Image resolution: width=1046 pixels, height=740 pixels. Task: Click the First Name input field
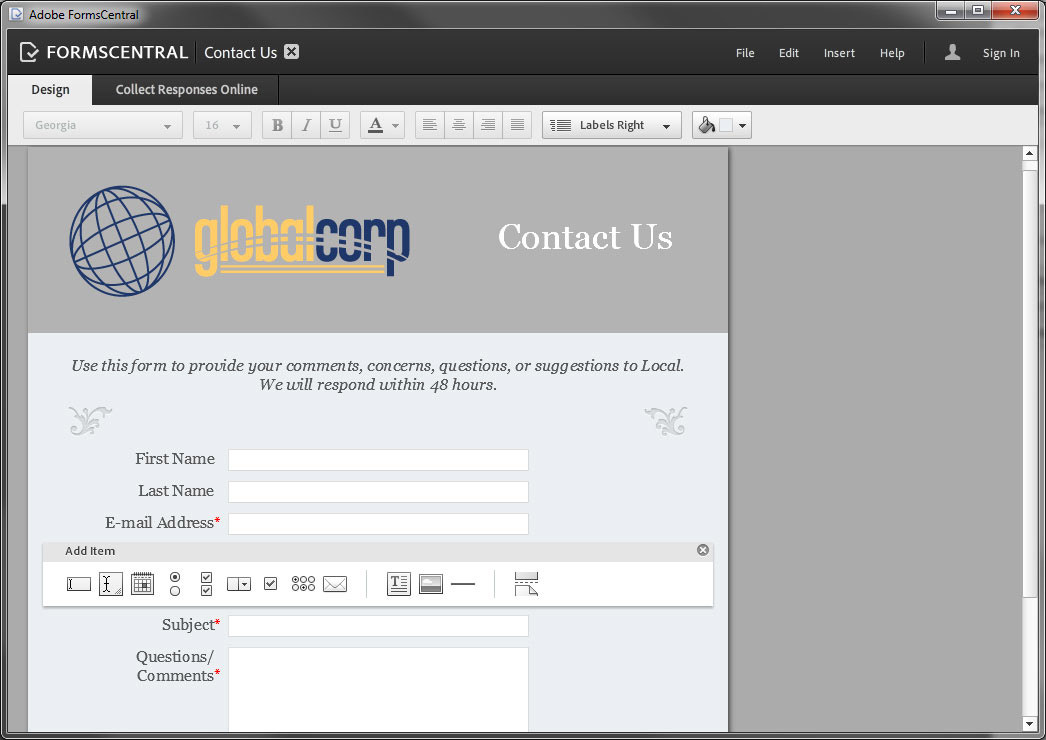pos(378,460)
